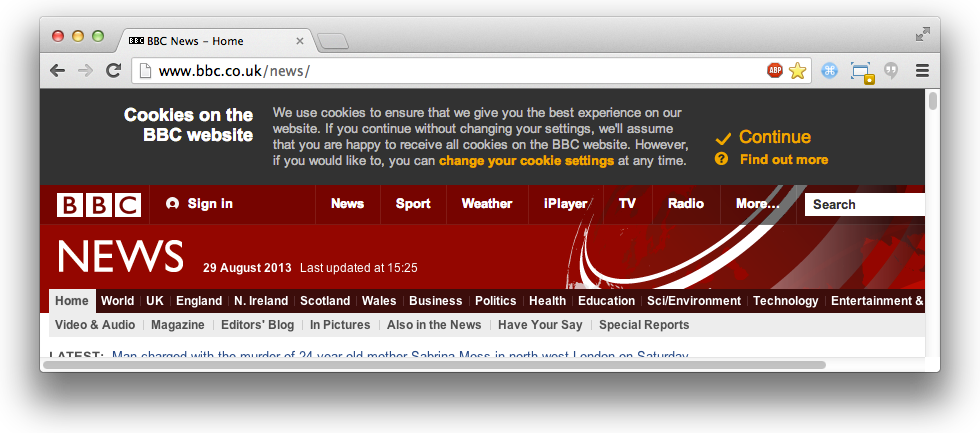Open the Chrome hamburger menu
This screenshot has height=433, width=980.
[922, 70]
